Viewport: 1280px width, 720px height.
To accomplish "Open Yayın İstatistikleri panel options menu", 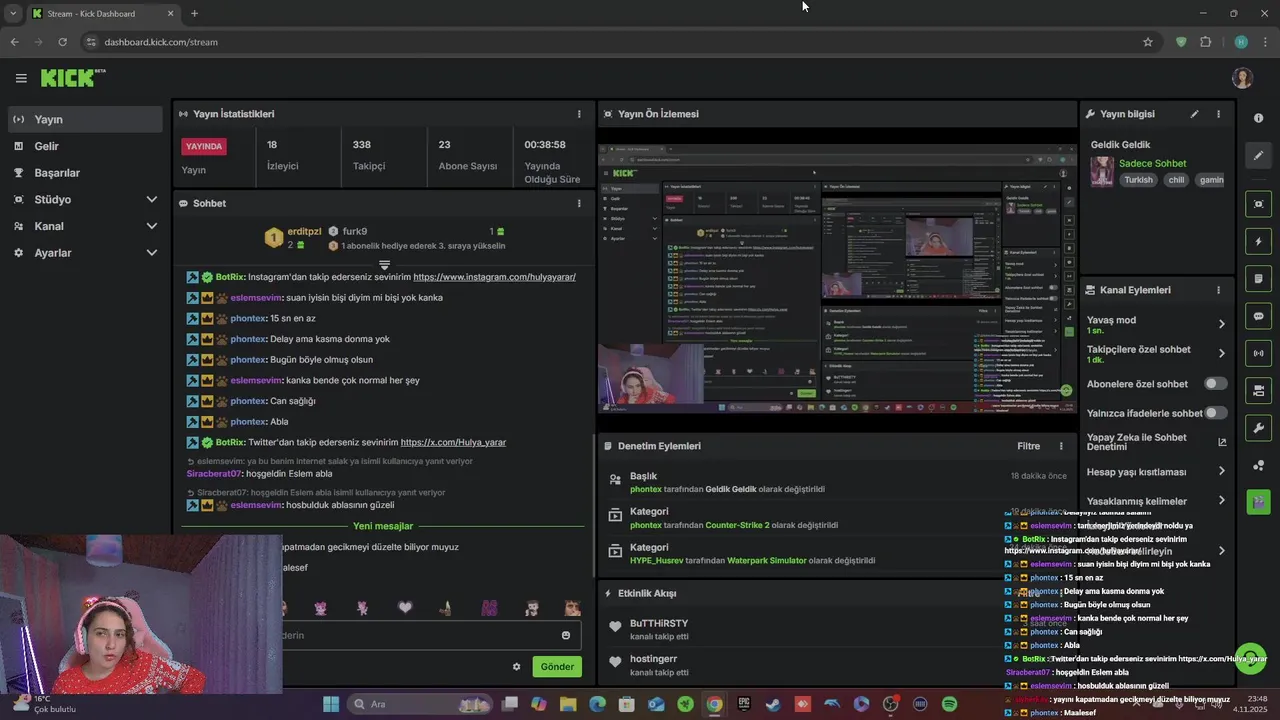I will pos(579,114).
